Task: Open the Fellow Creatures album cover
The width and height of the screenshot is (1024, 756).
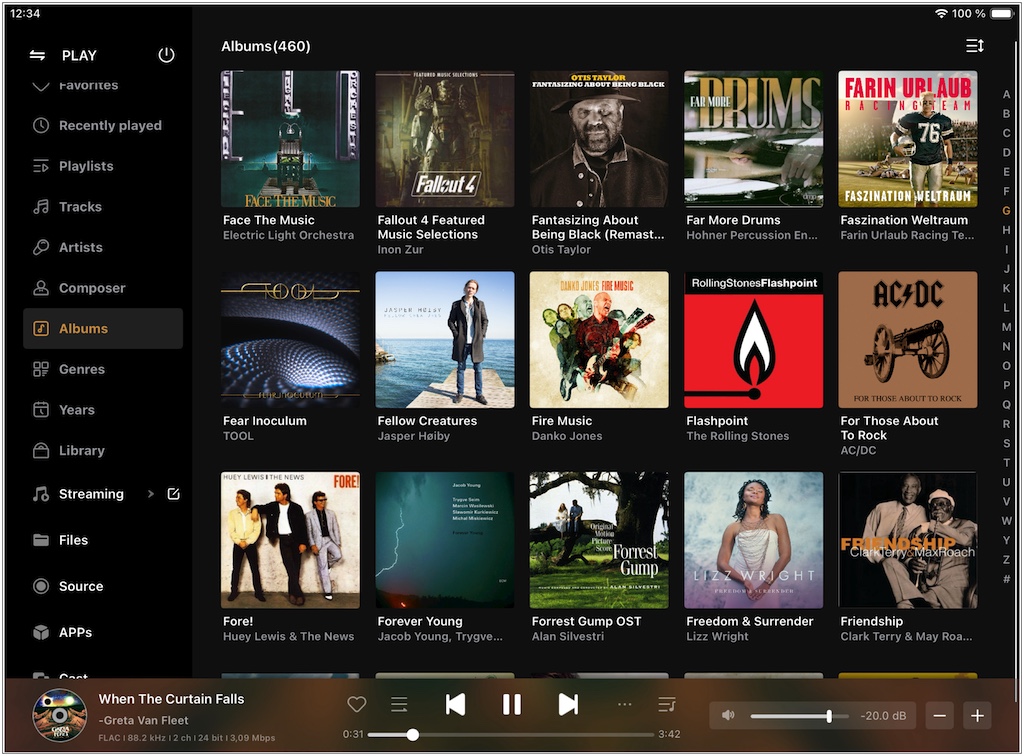Action: 445,339
